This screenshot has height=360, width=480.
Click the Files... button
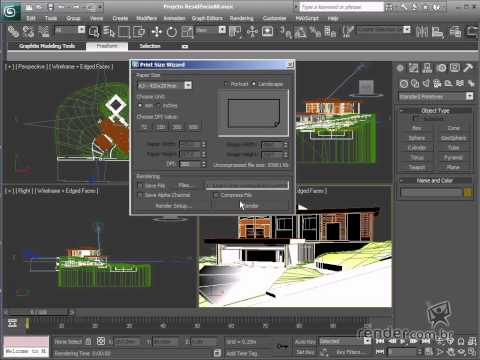point(185,185)
